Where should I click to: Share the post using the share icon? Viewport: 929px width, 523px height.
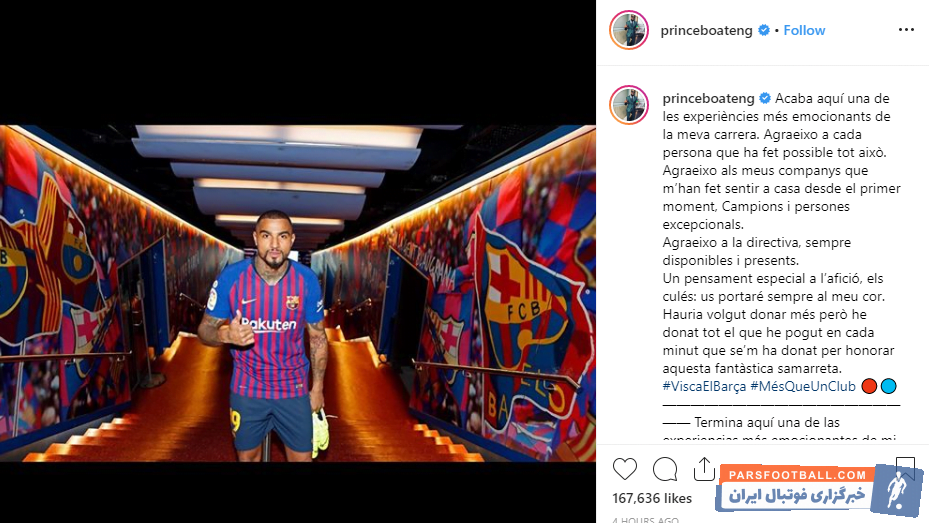point(704,469)
